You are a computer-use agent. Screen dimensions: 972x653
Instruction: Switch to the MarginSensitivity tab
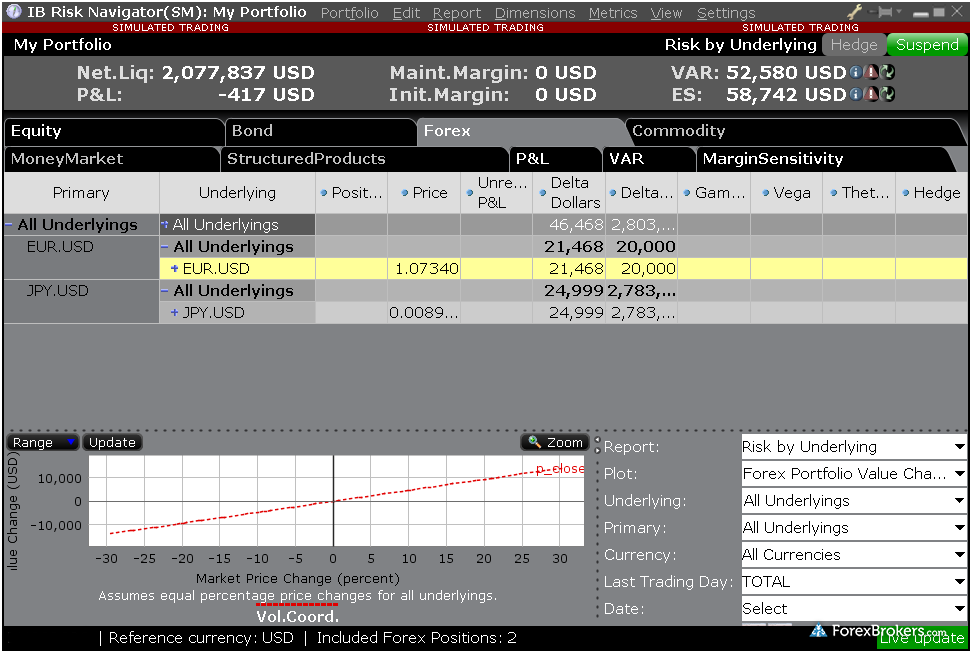824,159
